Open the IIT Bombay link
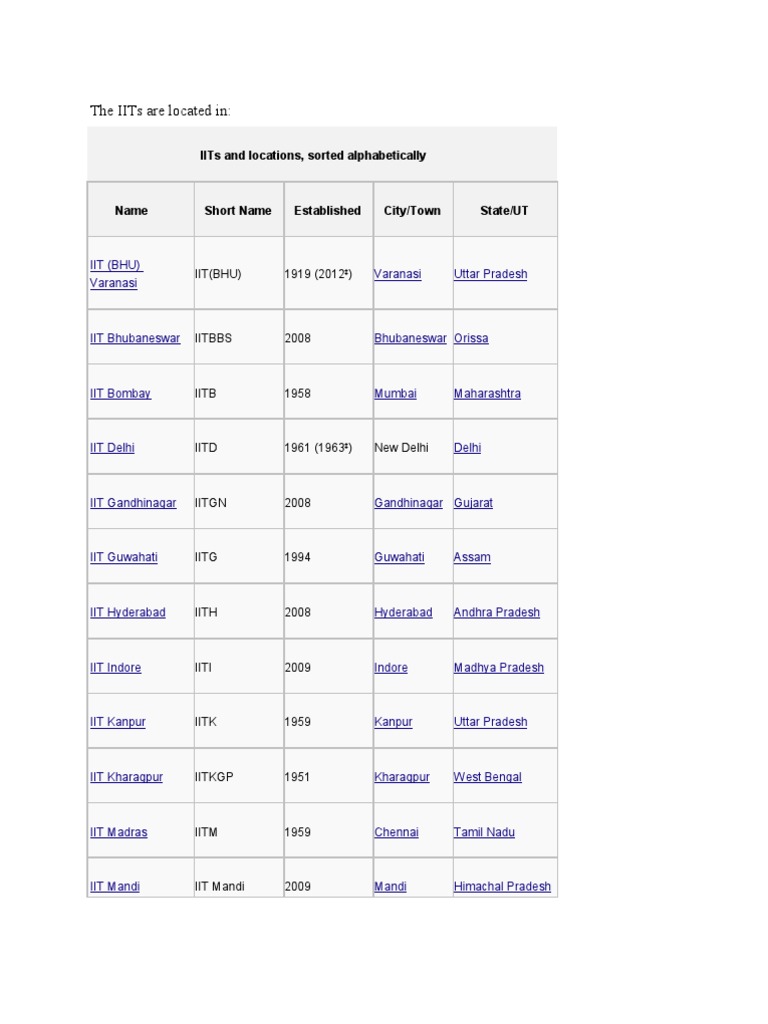Screen dimensions: 768x1024 coord(120,393)
